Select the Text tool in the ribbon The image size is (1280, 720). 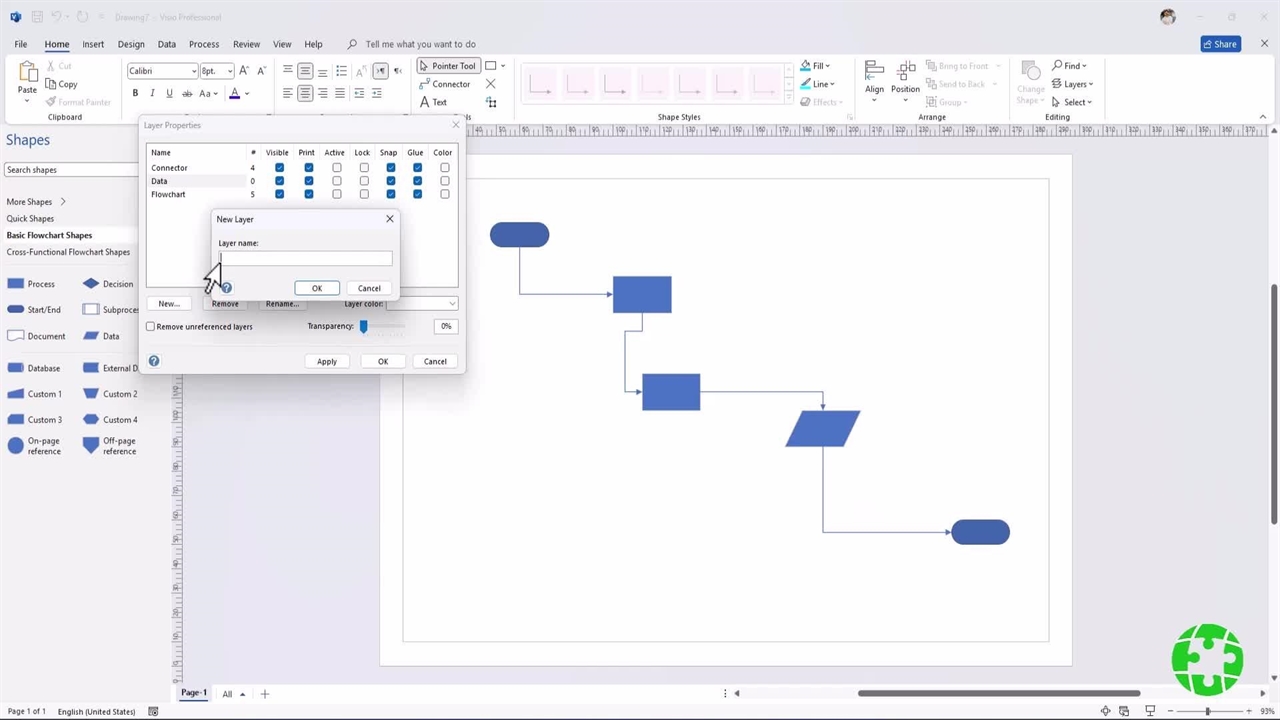point(433,102)
